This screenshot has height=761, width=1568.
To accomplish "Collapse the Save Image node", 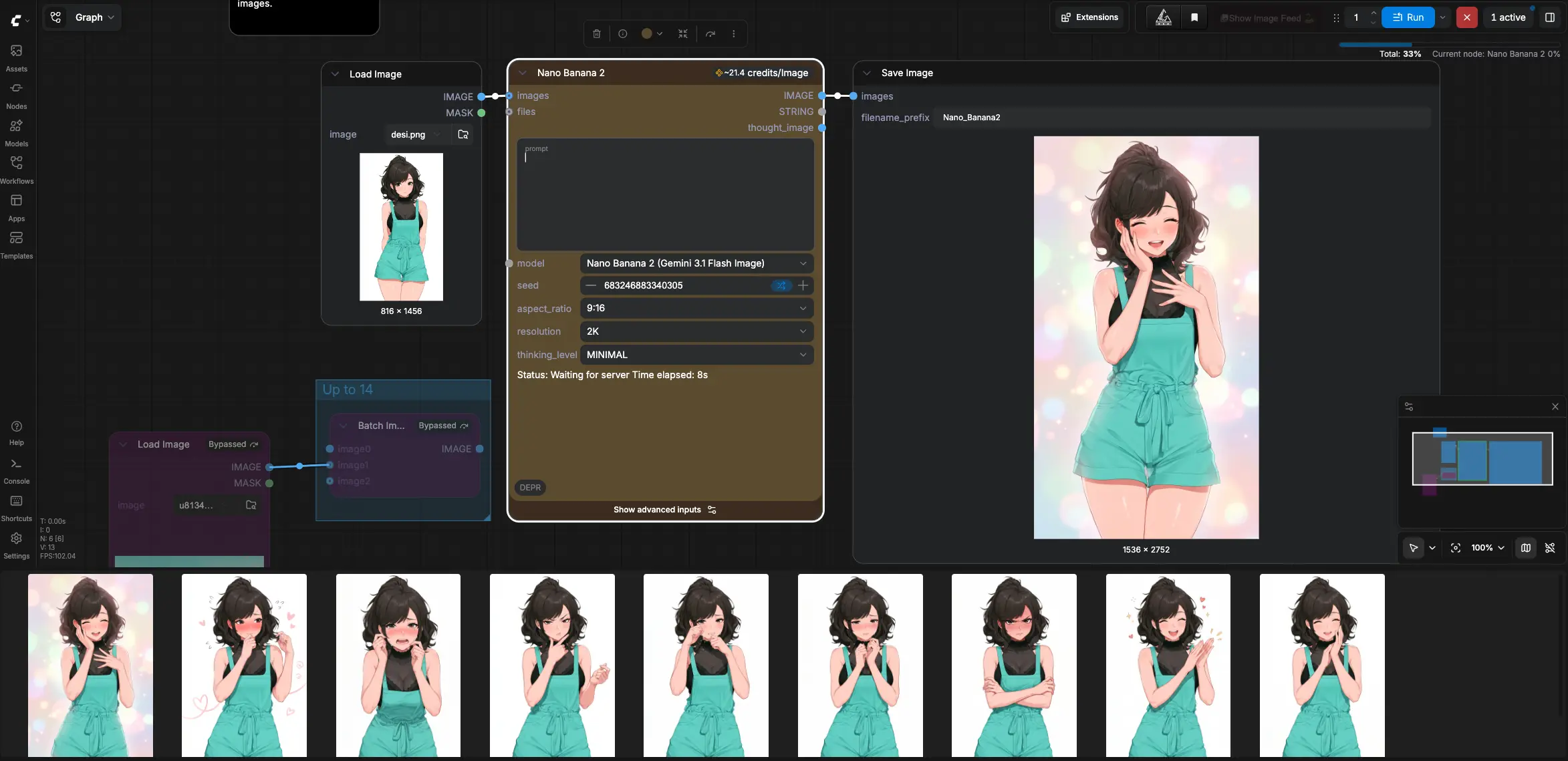I will (x=867, y=73).
